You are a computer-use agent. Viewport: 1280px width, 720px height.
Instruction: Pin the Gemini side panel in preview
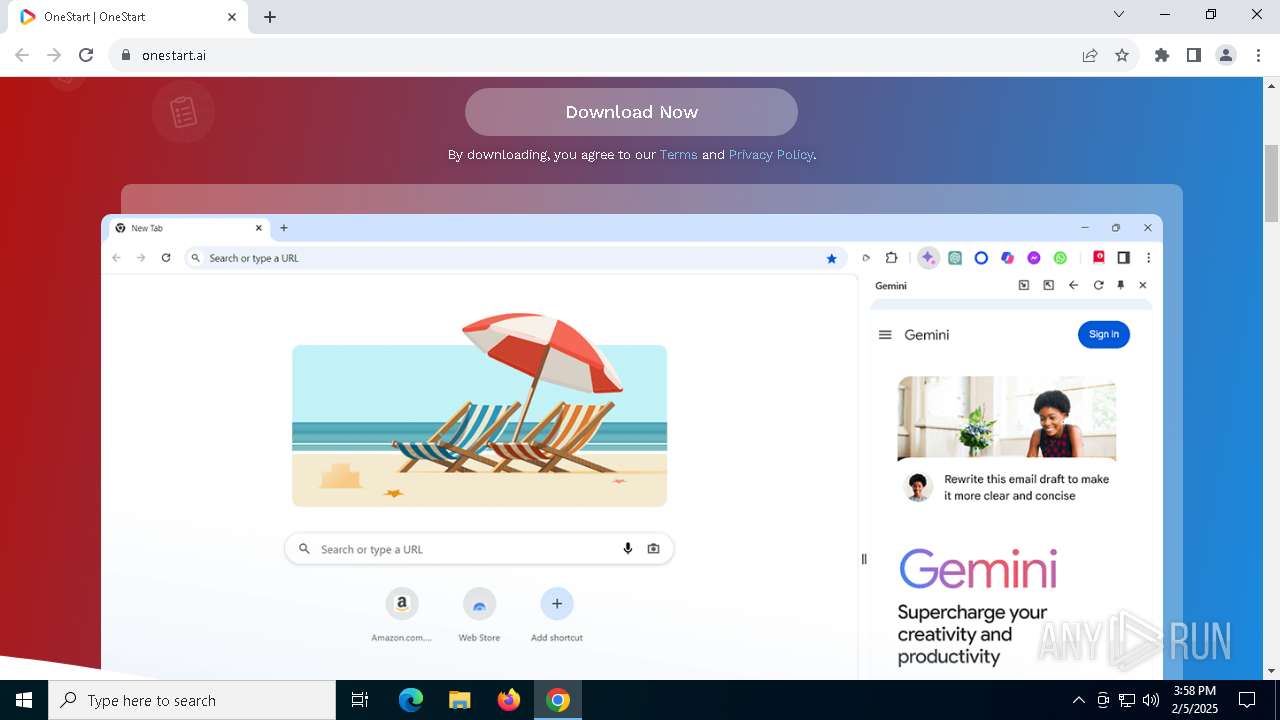click(x=1120, y=285)
